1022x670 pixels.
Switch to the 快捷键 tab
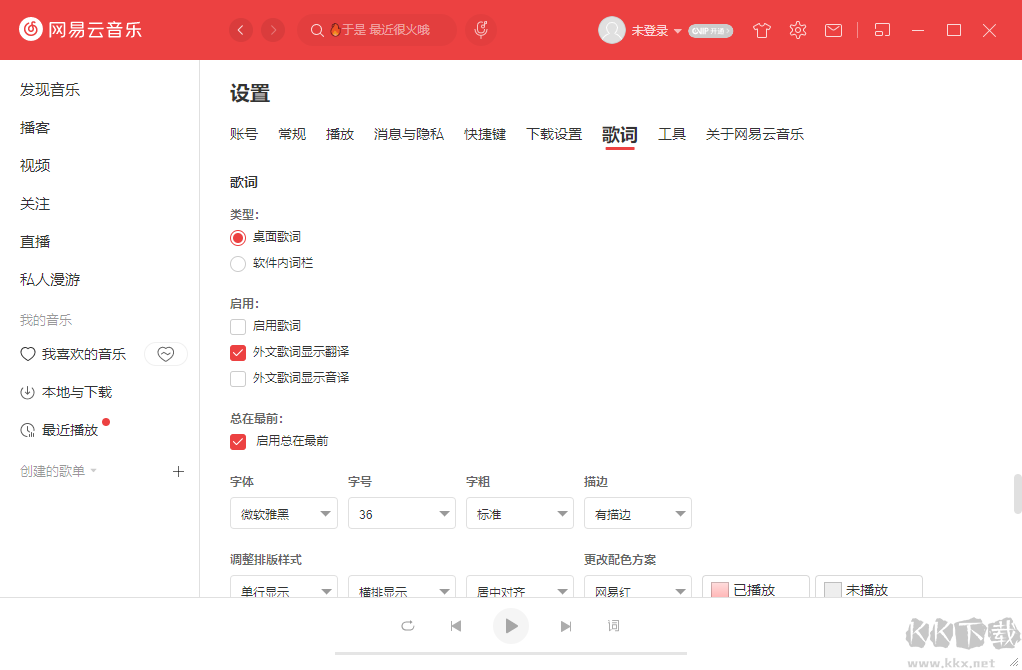(485, 133)
